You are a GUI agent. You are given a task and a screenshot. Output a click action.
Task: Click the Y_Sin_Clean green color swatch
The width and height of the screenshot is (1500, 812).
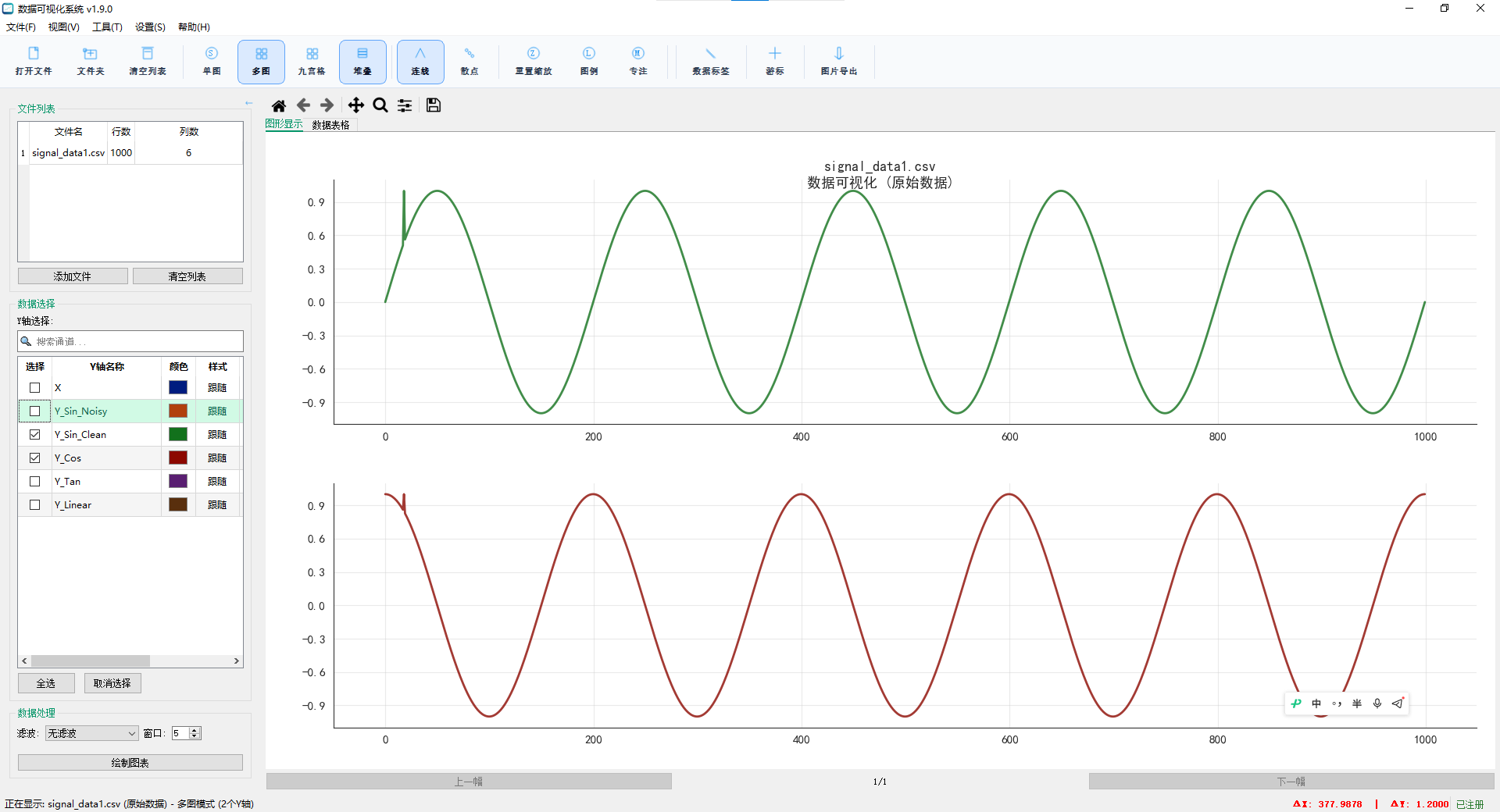tap(178, 434)
